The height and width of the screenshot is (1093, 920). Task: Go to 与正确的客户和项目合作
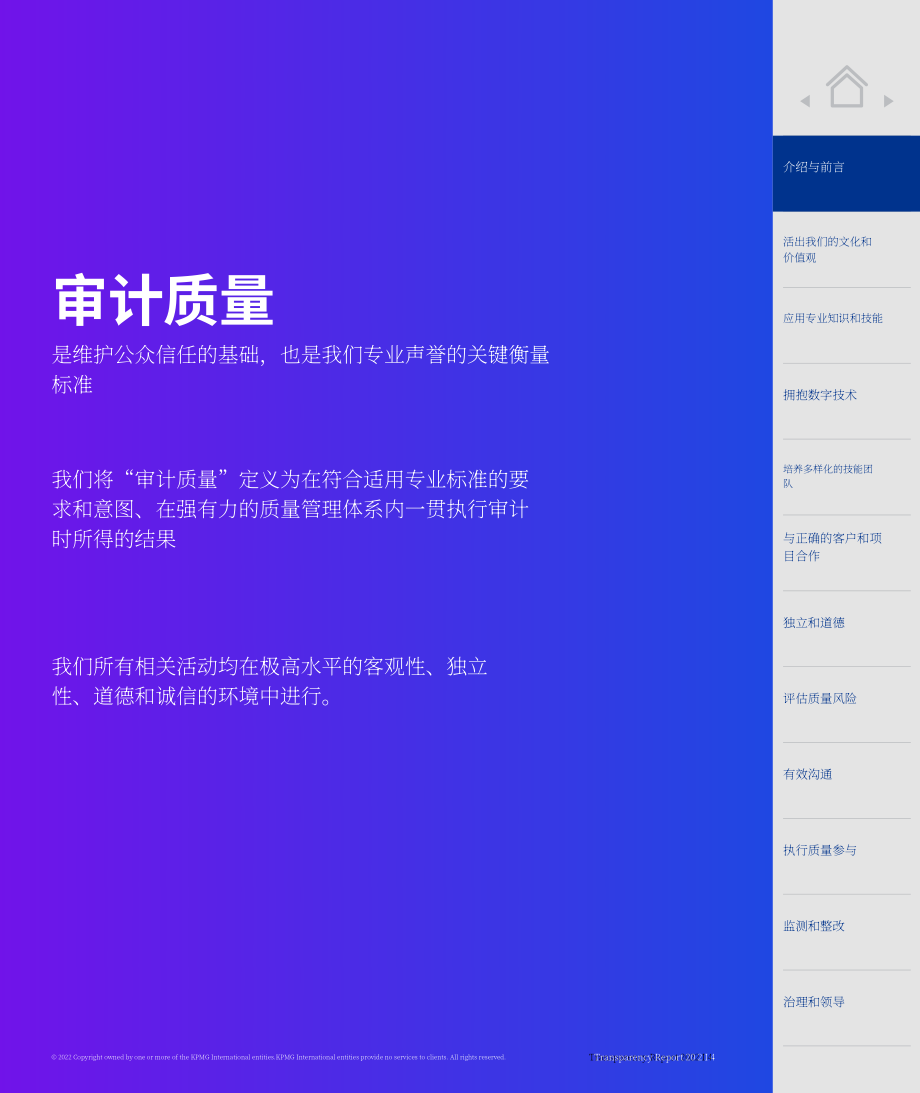click(832, 547)
